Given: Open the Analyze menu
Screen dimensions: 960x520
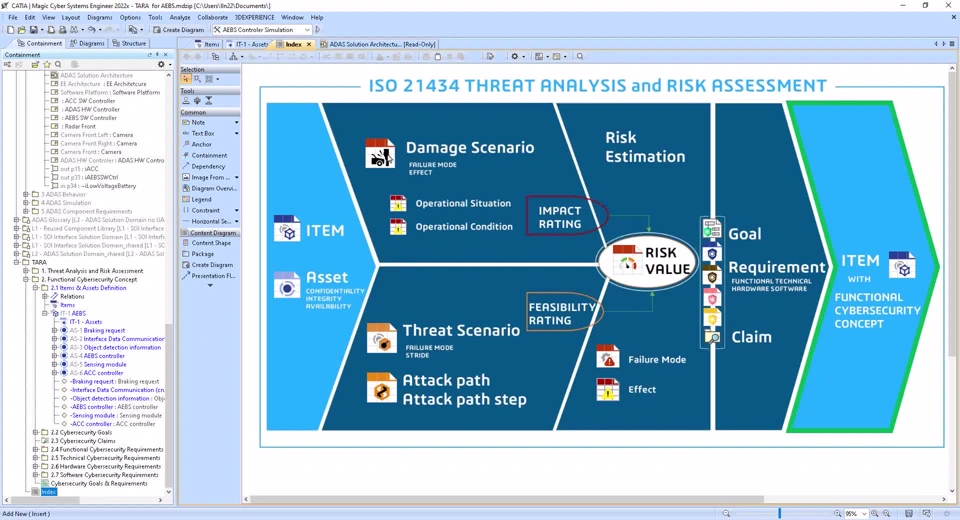Looking at the screenshot, I should click(x=179, y=17).
